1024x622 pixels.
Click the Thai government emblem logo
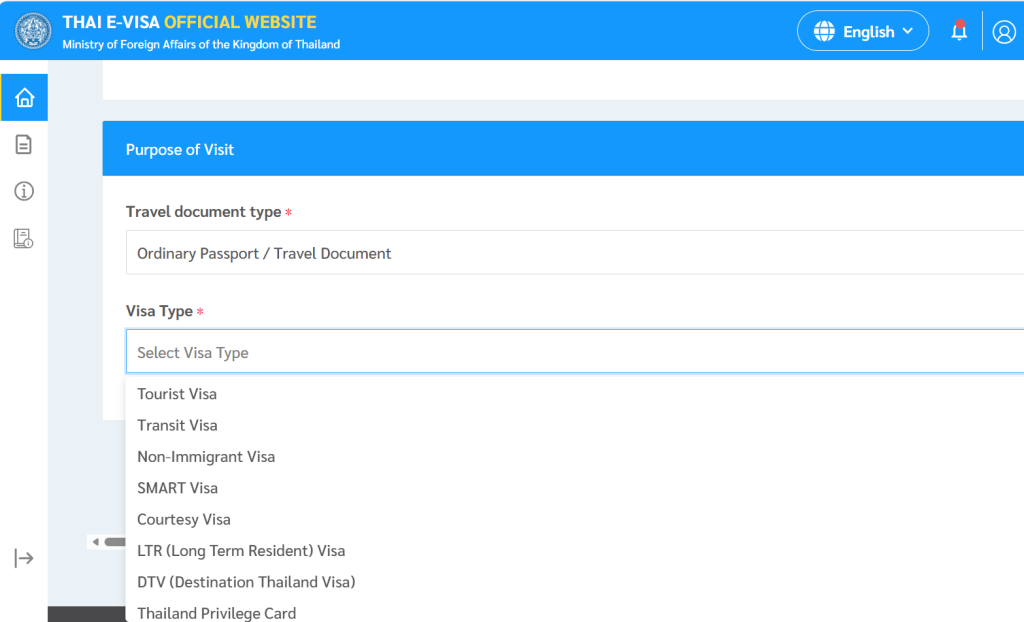(x=34, y=31)
